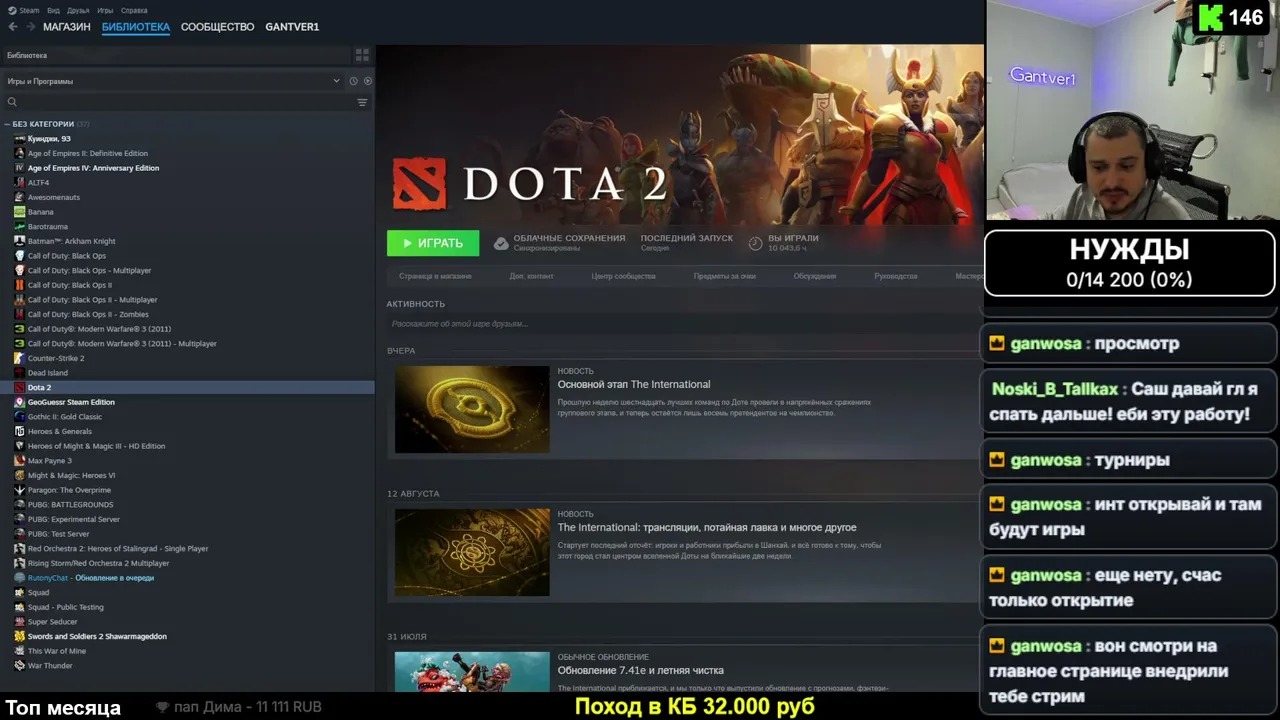This screenshot has width=1280, height=720.
Task: Open Центр сообщества link
Action: (623, 276)
